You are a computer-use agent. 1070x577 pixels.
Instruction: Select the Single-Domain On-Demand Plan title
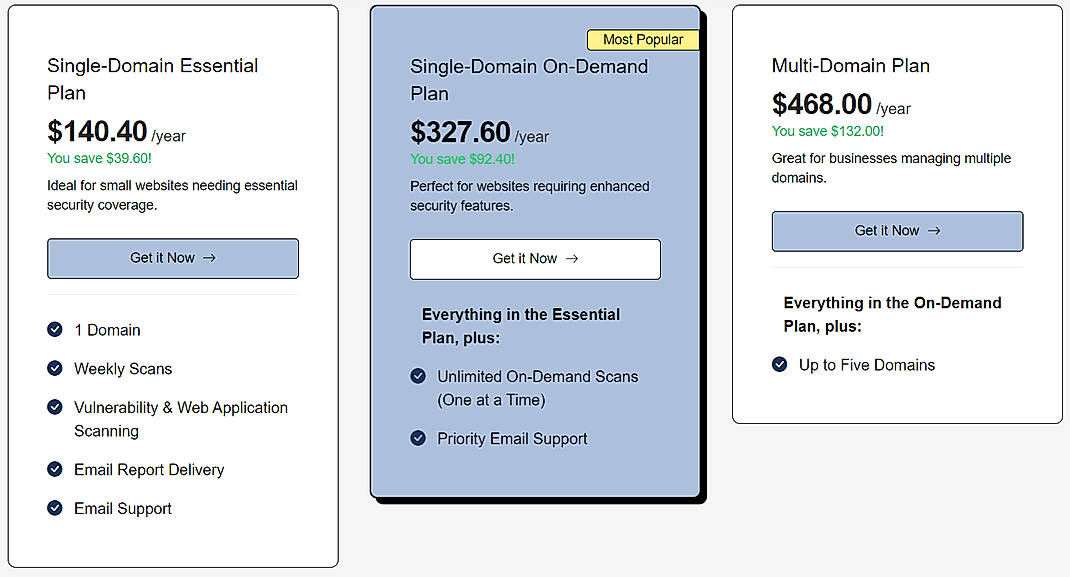tap(529, 79)
